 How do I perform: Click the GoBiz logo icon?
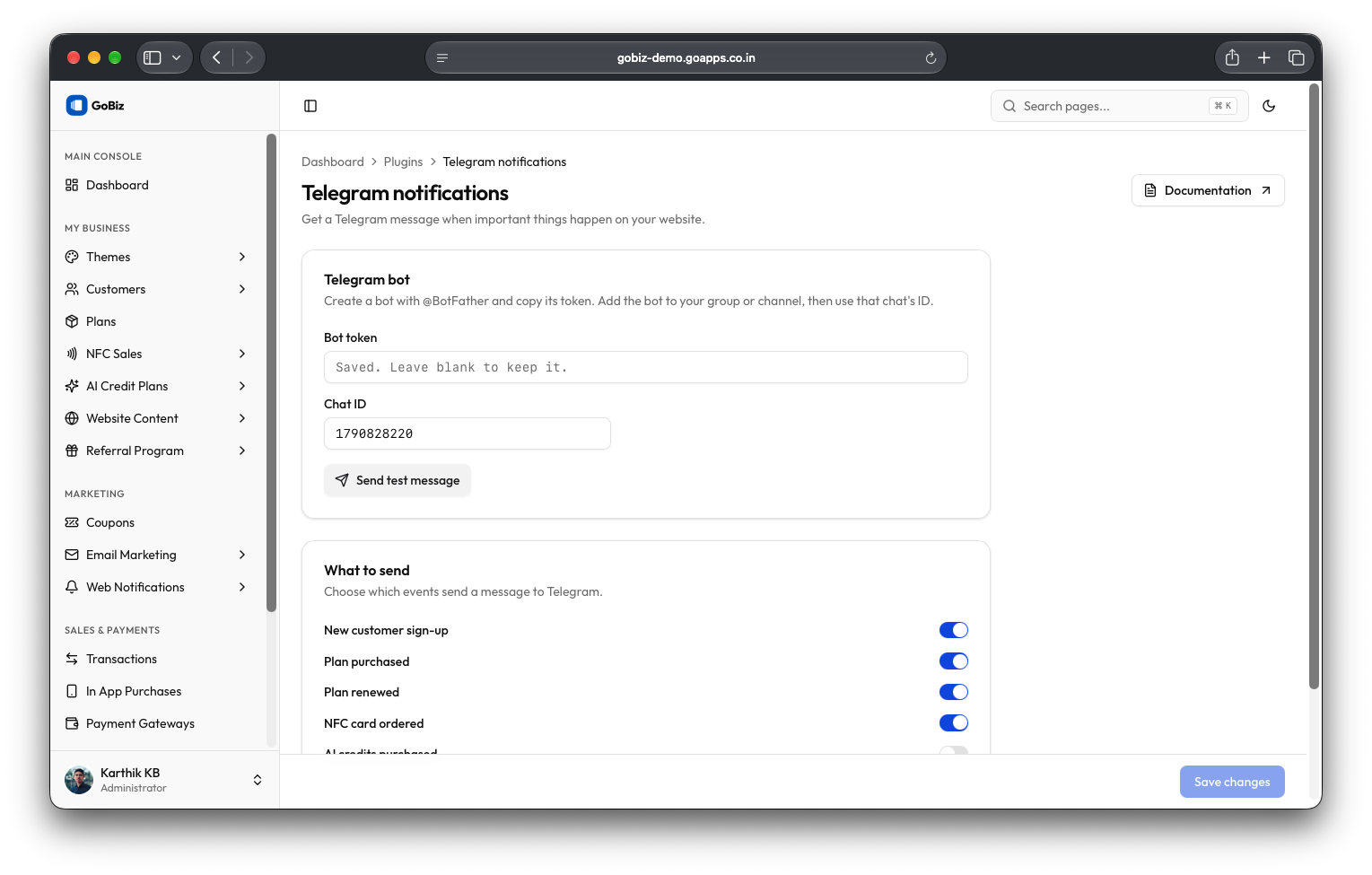click(x=76, y=105)
